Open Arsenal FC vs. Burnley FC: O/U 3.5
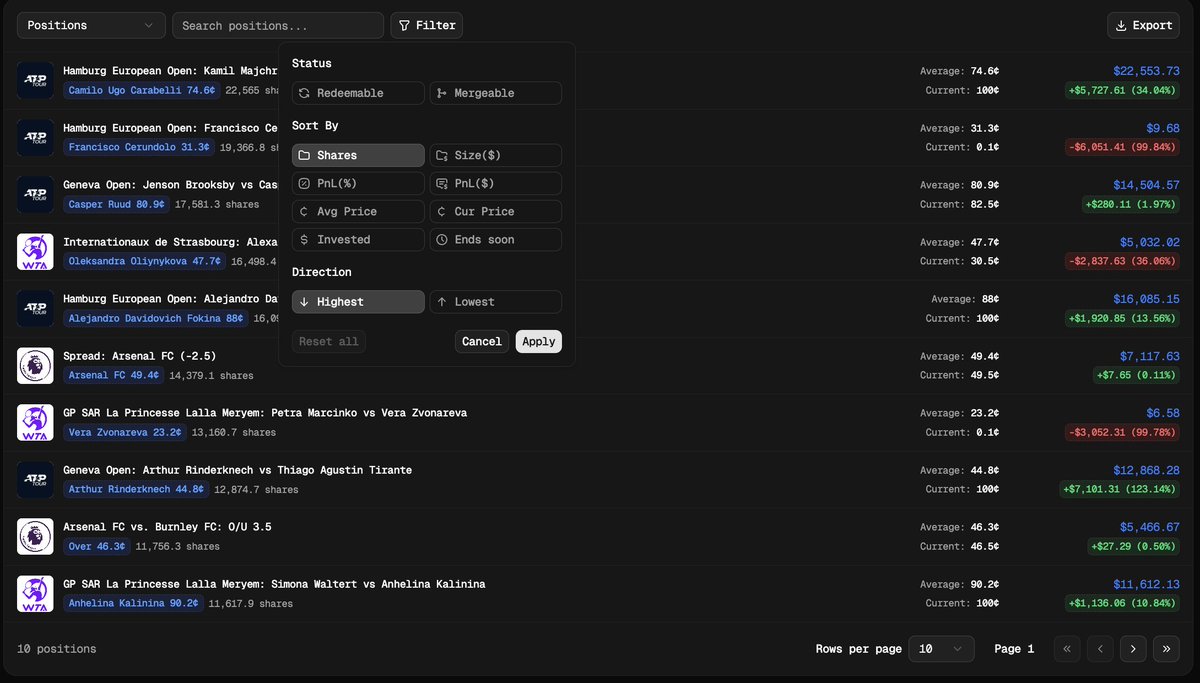 (167, 527)
